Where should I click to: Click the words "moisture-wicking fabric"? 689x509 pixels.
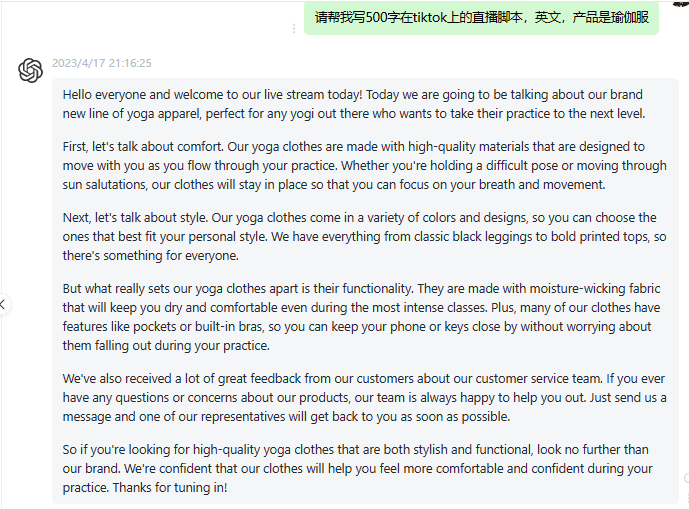tap(595, 289)
